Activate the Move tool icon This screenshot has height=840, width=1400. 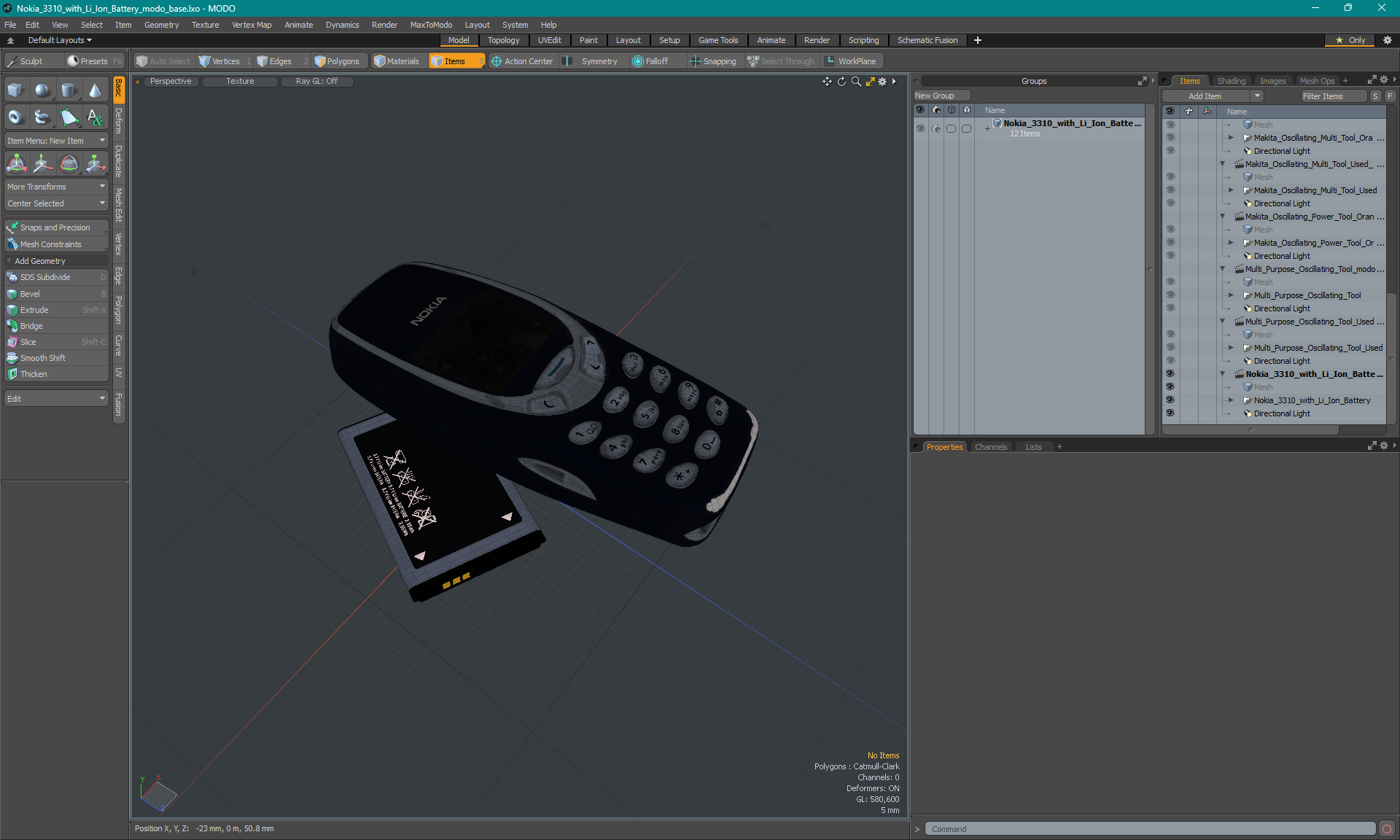click(x=42, y=163)
